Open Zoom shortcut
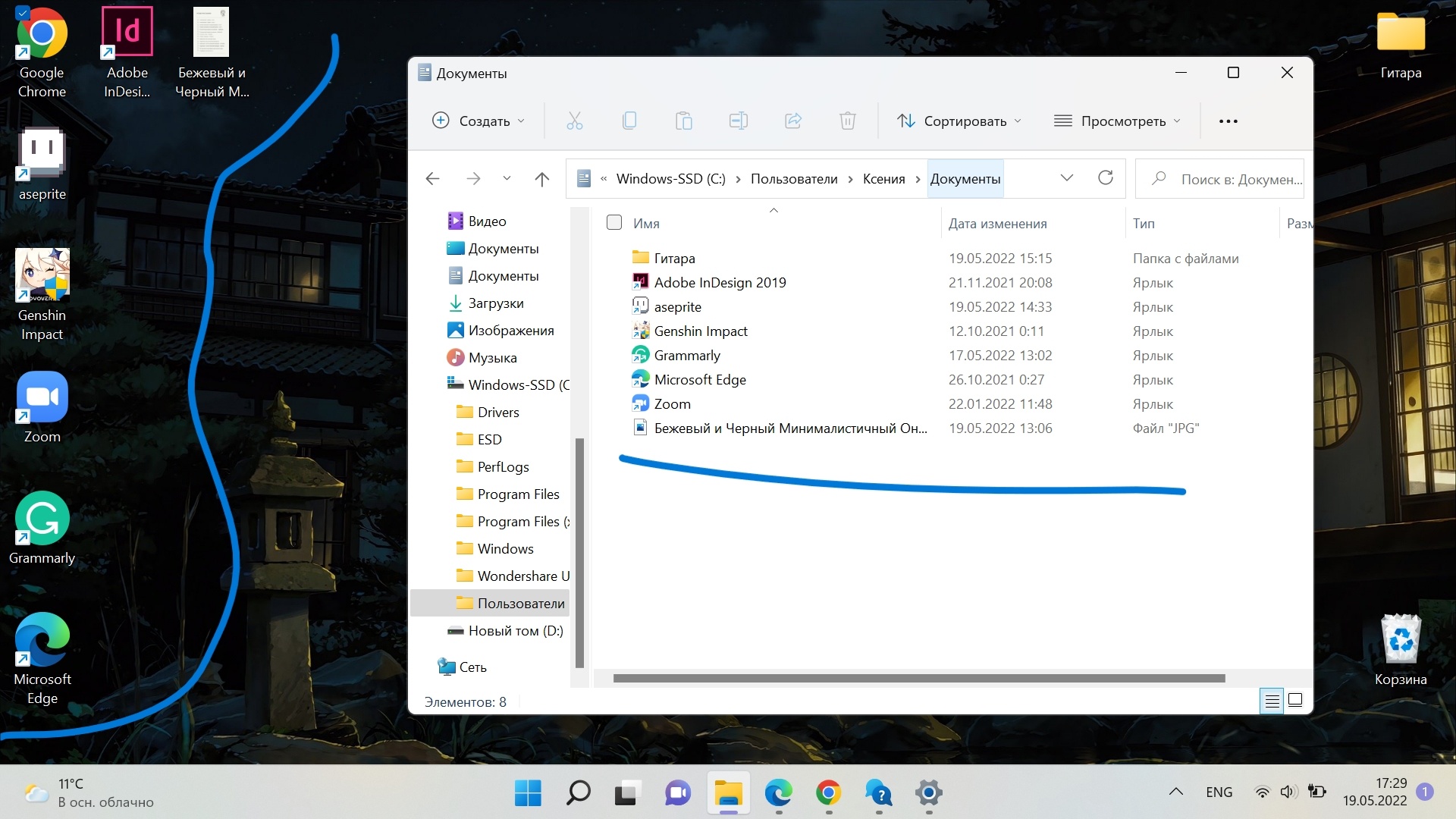 (672, 404)
